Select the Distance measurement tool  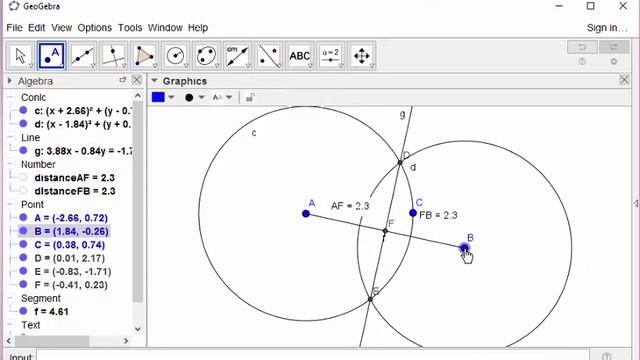(x=238, y=56)
